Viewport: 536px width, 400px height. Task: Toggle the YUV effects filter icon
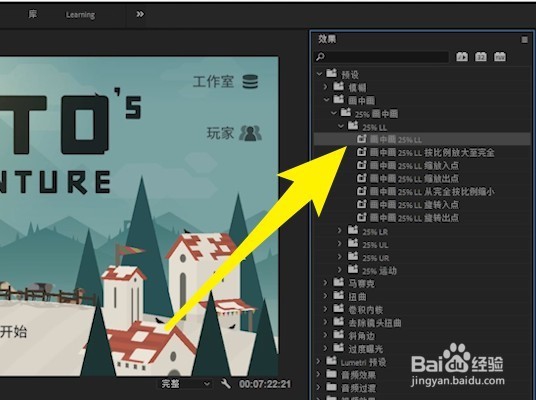coord(500,56)
